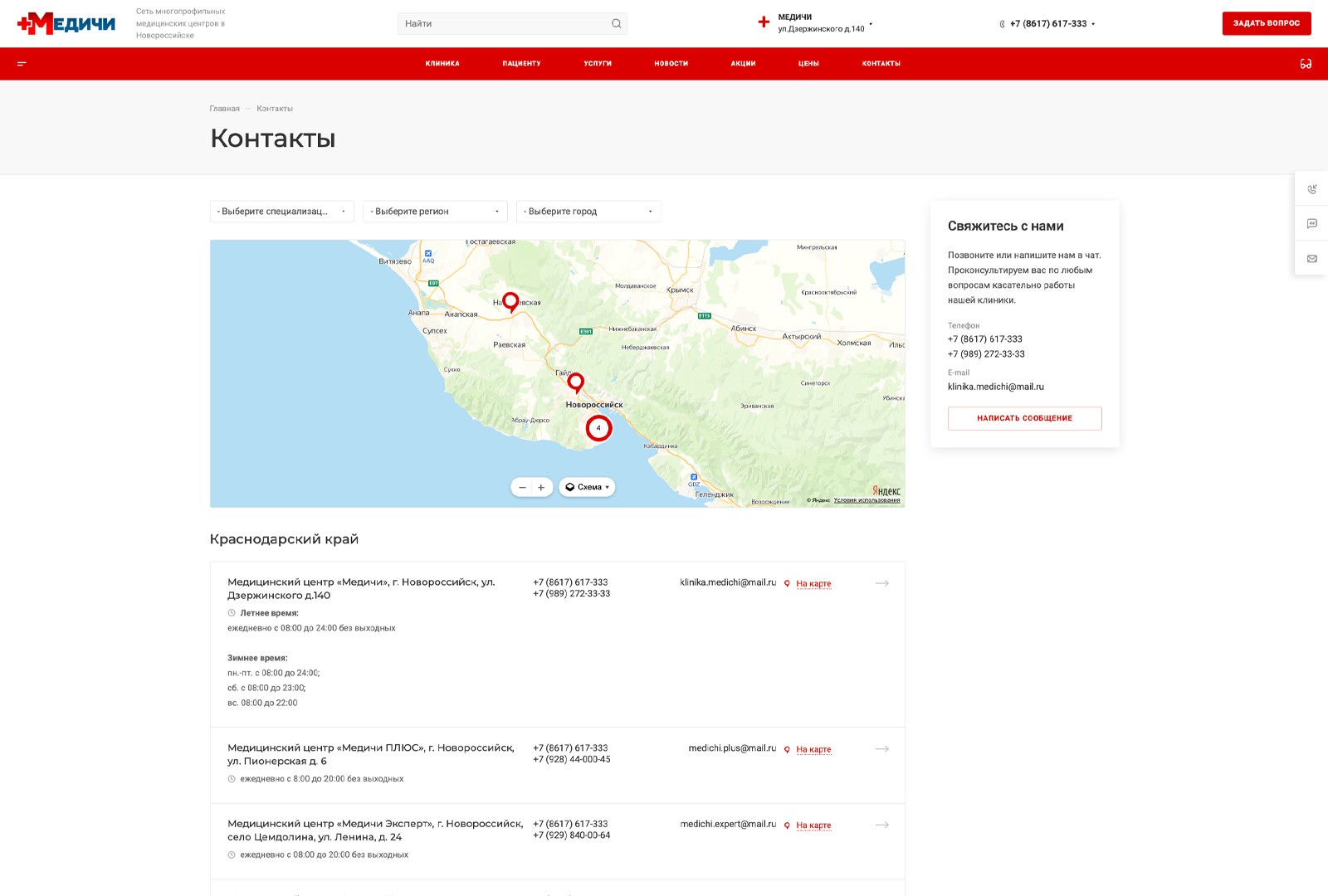This screenshot has width=1328, height=896.
Task: Toggle accessibility glasses icon in red bar
Action: (x=1306, y=64)
